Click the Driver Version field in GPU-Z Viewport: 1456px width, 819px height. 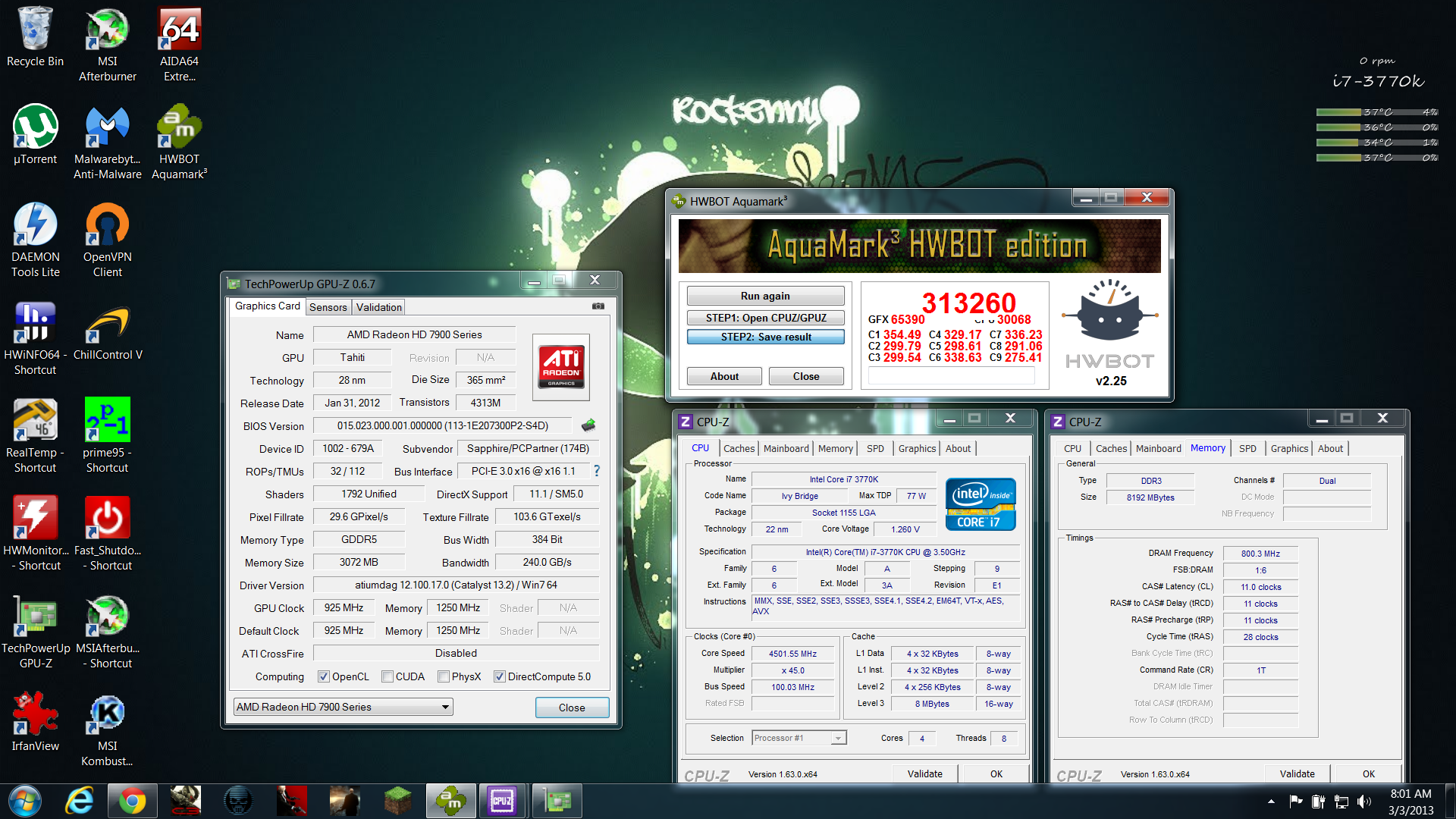point(456,585)
